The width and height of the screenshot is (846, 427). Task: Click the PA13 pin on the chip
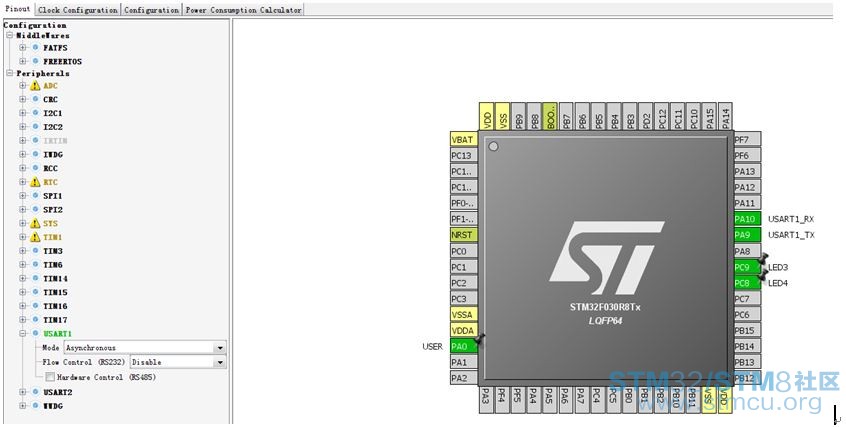point(747,171)
